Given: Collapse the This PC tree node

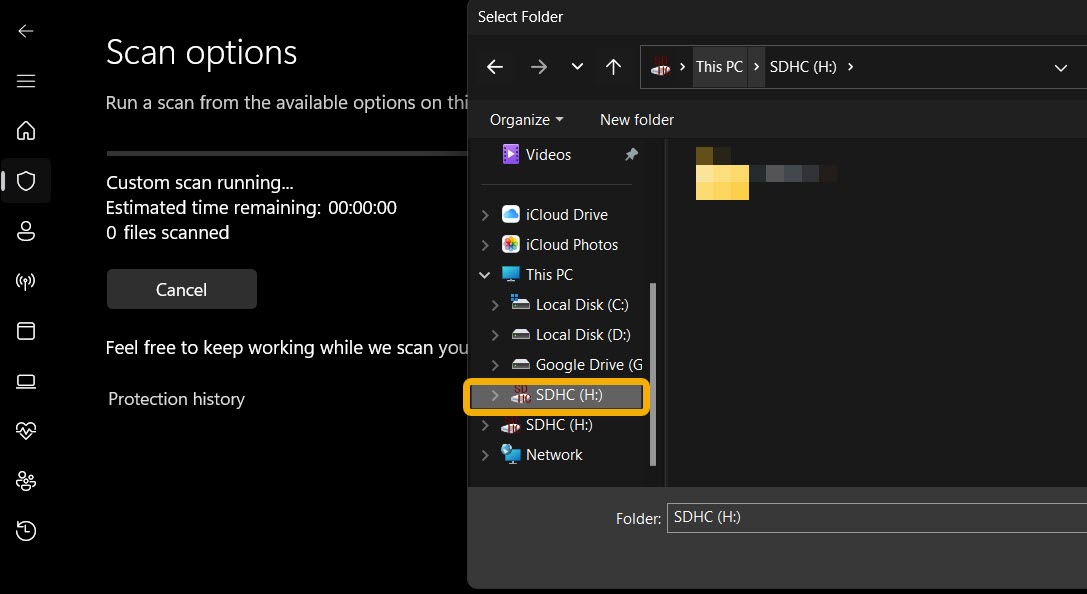Looking at the screenshot, I should pos(485,274).
